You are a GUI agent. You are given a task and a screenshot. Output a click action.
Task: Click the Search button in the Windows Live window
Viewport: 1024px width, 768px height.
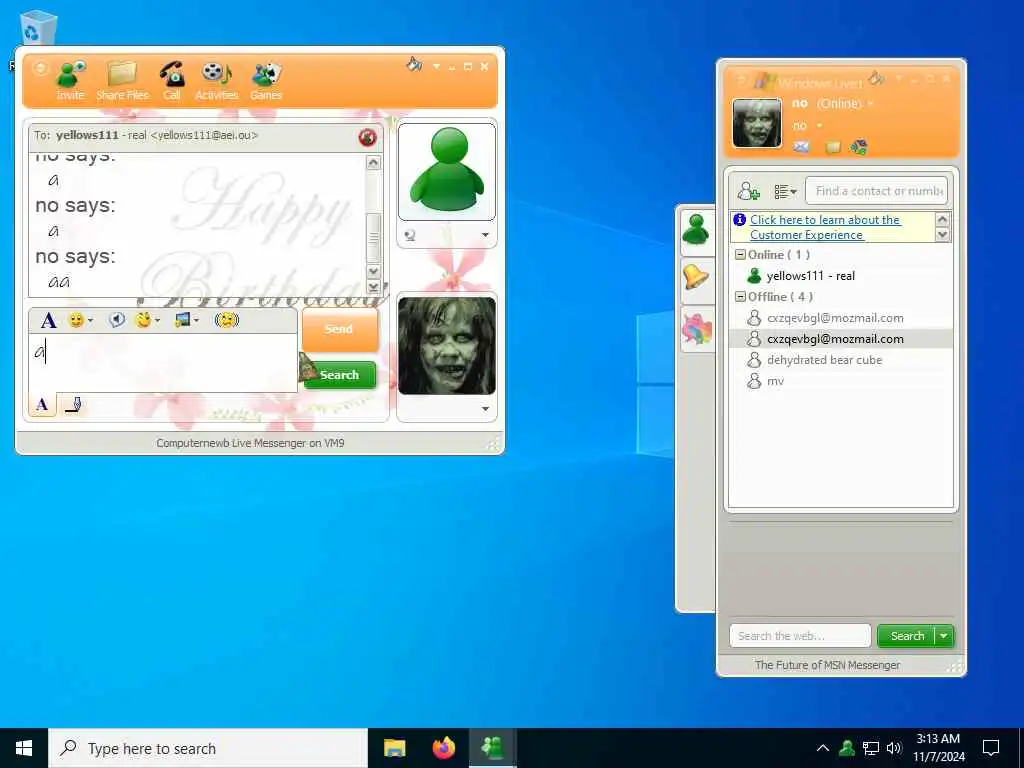tap(906, 635)
